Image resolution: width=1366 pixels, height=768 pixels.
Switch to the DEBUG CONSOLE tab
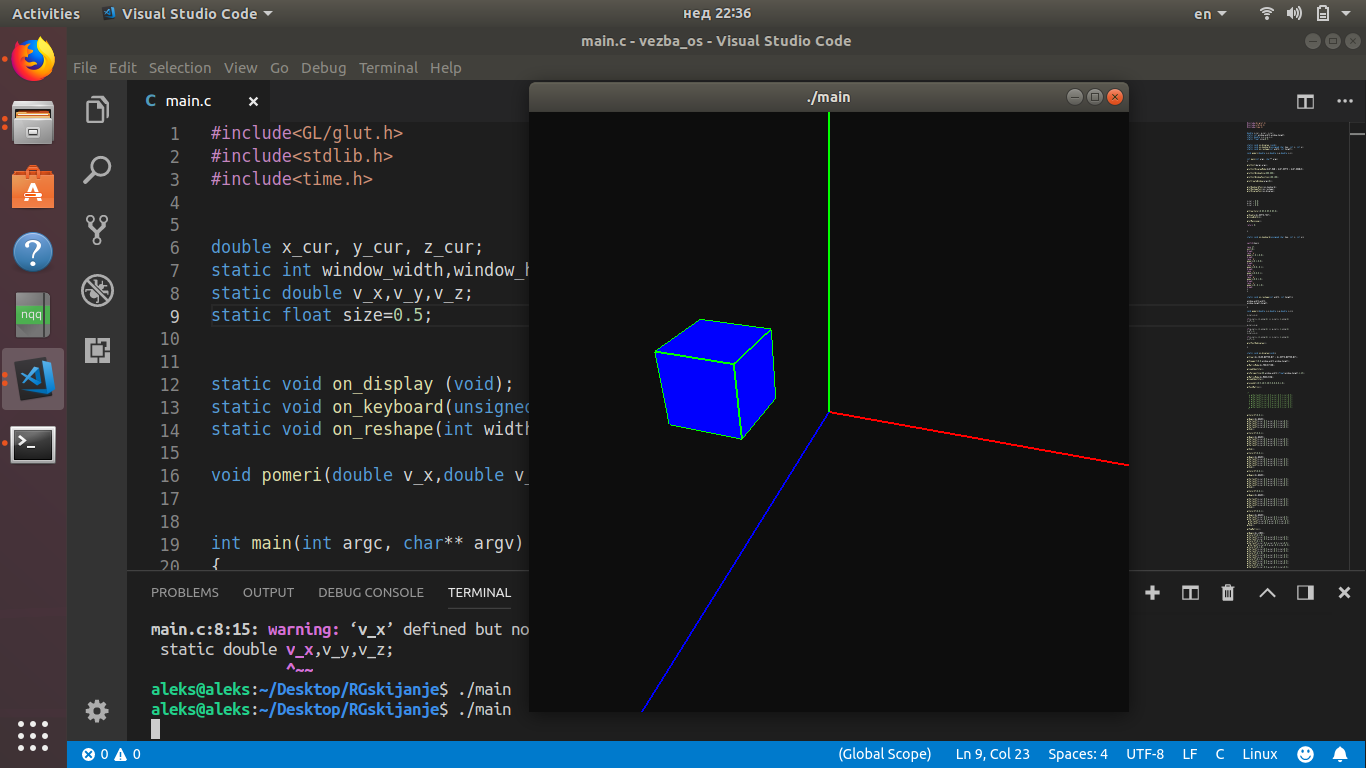pos(371,593)
